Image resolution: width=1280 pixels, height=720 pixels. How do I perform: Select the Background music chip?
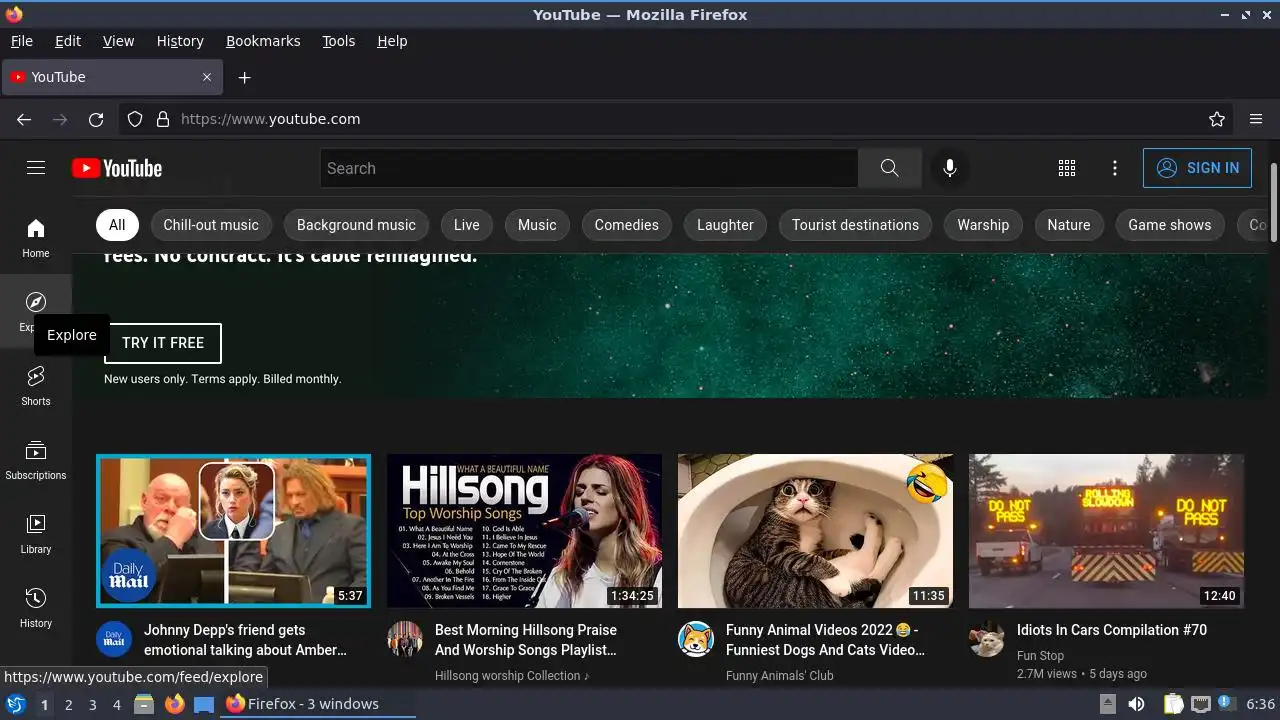pyautogui.click(x=356, y=225)
